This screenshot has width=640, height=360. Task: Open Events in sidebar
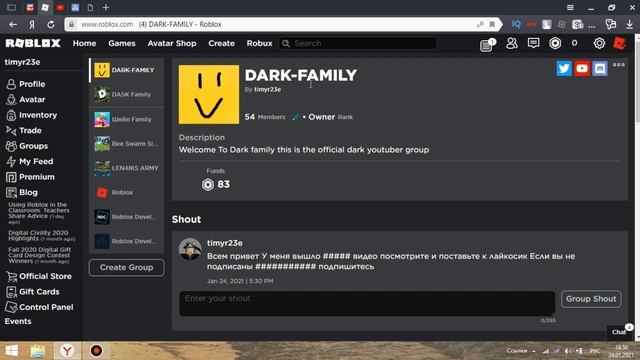click(x=18, y=321)
